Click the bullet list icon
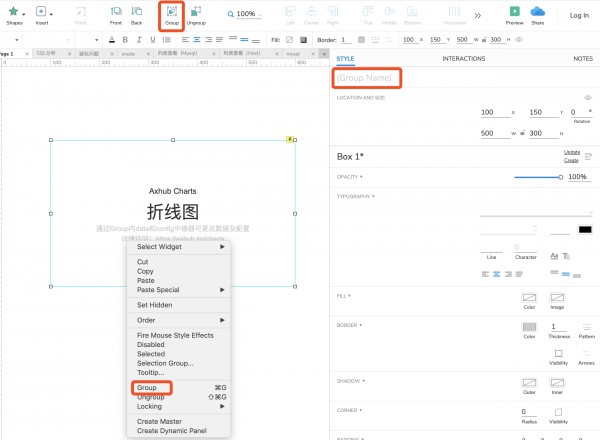The width and height of the screenshot is (600, 440). point(166,39)
